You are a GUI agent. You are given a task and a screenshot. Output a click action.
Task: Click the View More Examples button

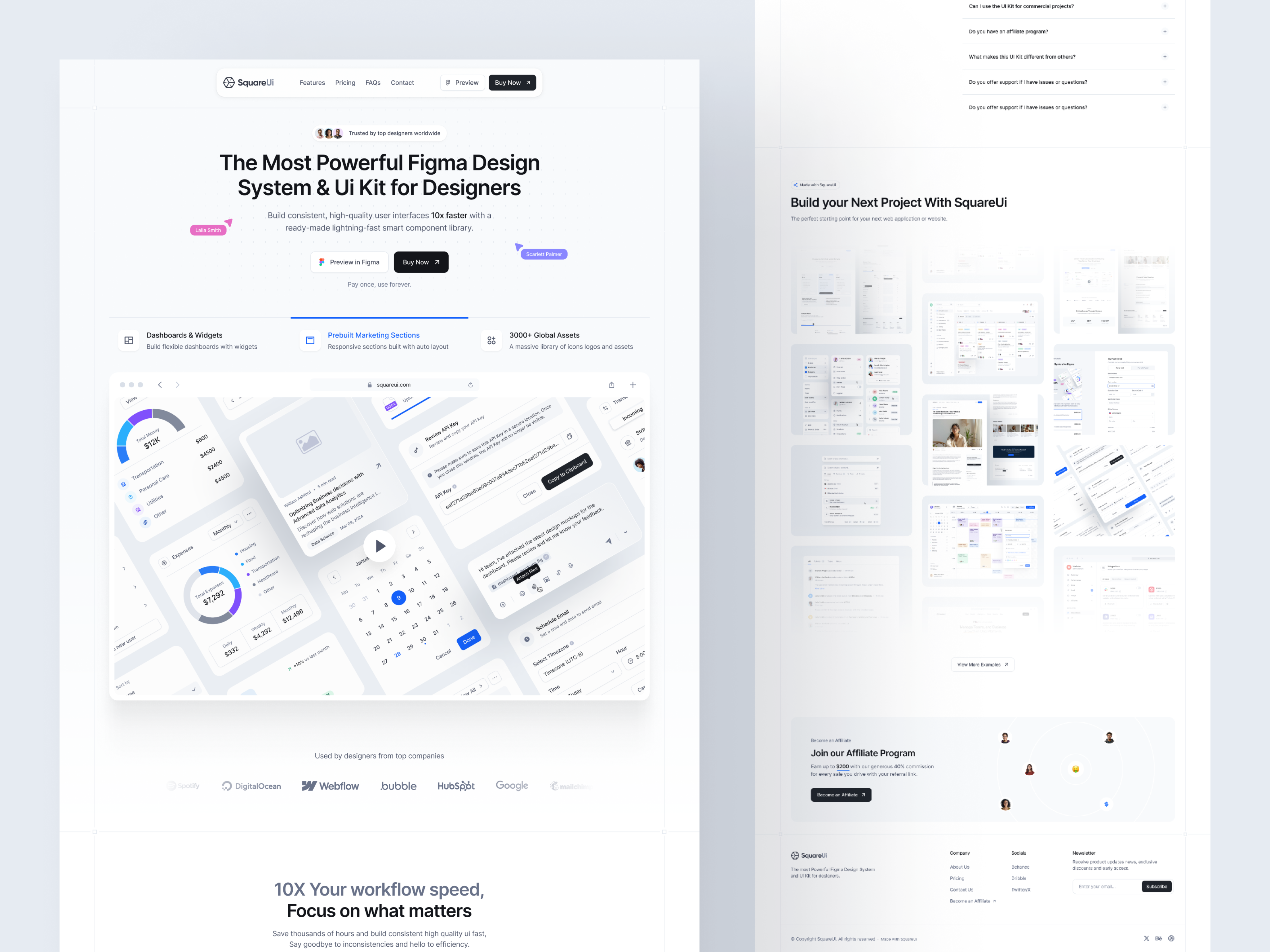[982, 664]
